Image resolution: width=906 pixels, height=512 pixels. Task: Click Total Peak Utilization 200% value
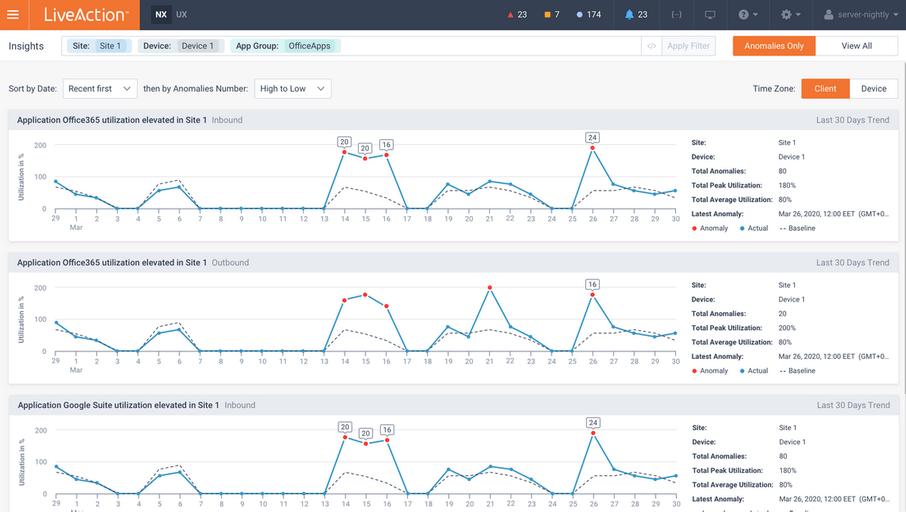[x=787, y=328]
